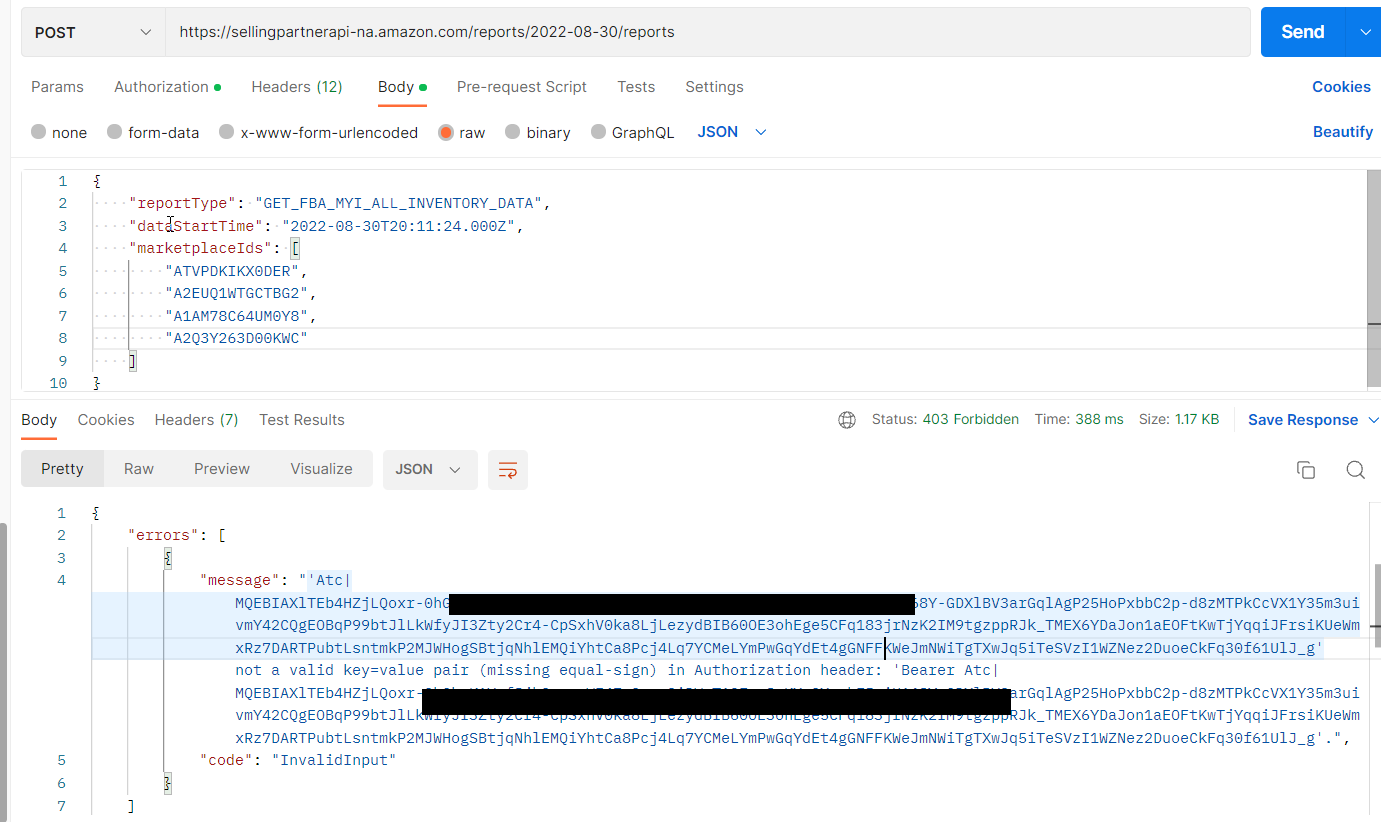Copy the response with the copy icon

pyautogui.click(x=1305, y=470)
